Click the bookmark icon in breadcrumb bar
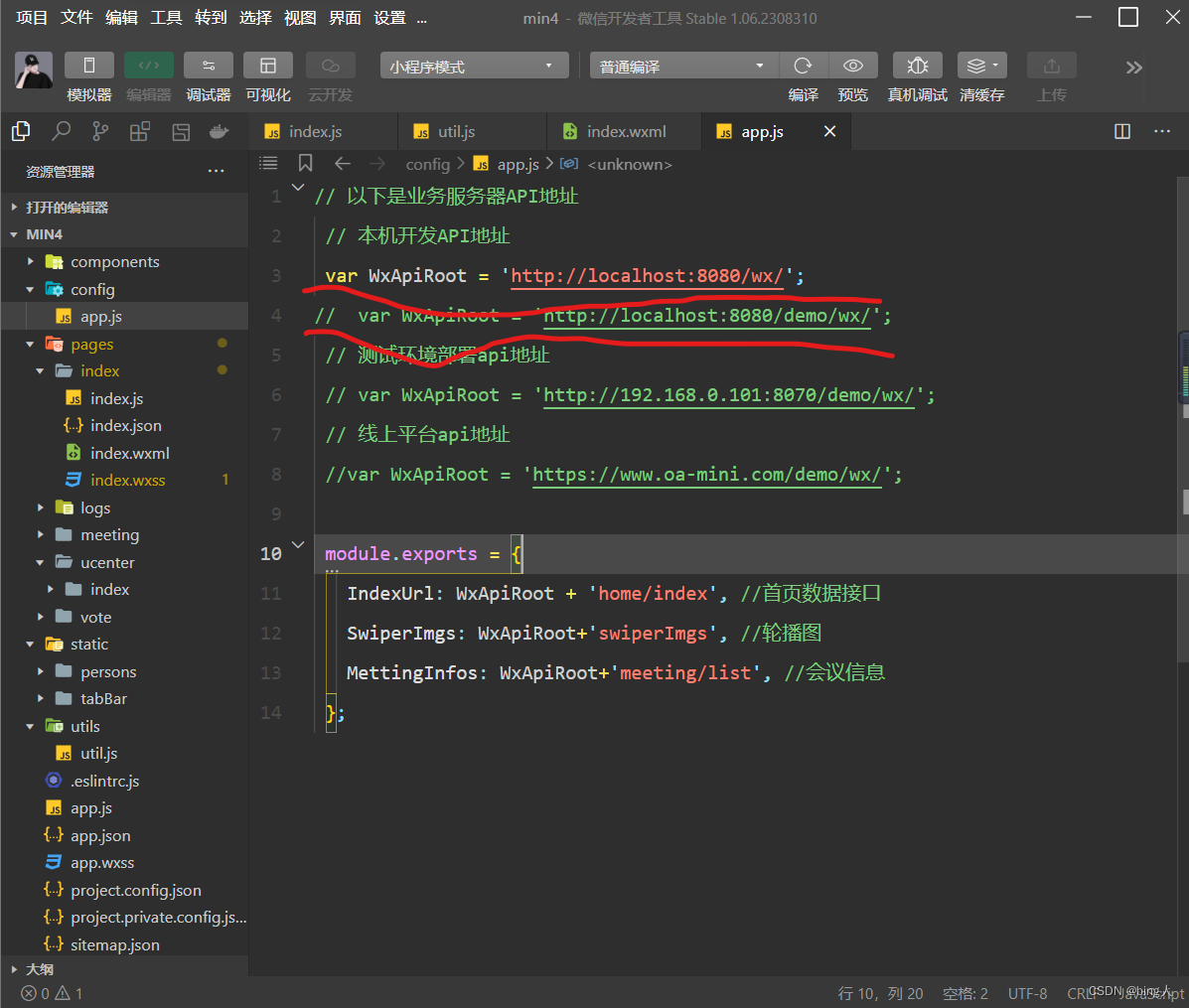This screenshot has width=1189, height=1008. [x=306, y=164]
